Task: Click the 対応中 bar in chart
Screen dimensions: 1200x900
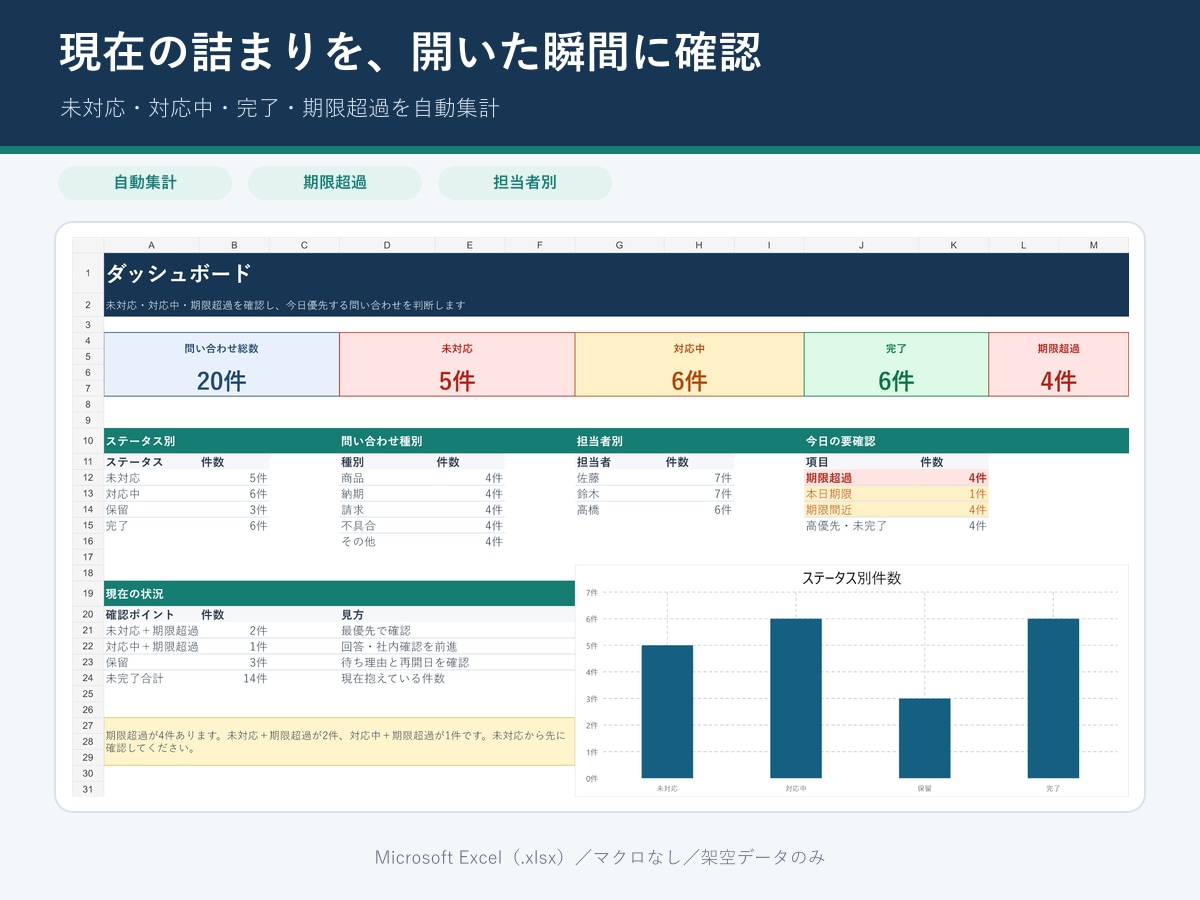Action: click(x=796, y=698)
